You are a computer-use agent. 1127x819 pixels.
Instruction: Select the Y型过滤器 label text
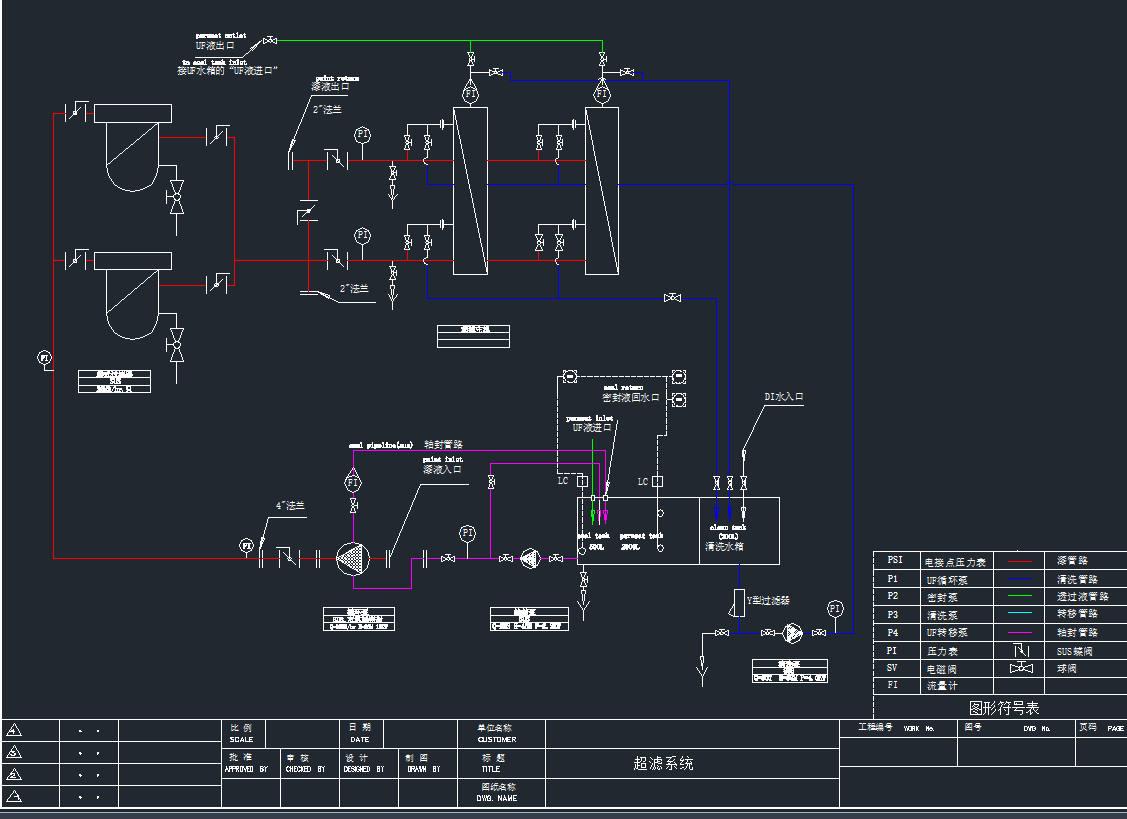point(768,600)
